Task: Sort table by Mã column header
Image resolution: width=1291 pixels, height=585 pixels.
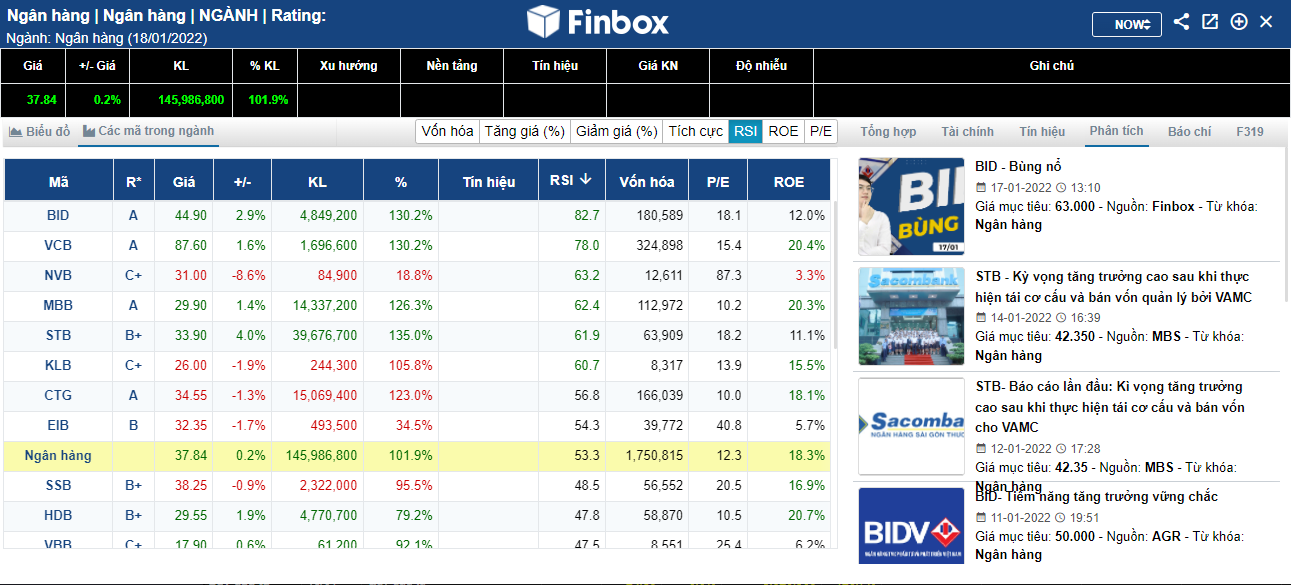Action: pyautogui.click(x=59, y=181)
